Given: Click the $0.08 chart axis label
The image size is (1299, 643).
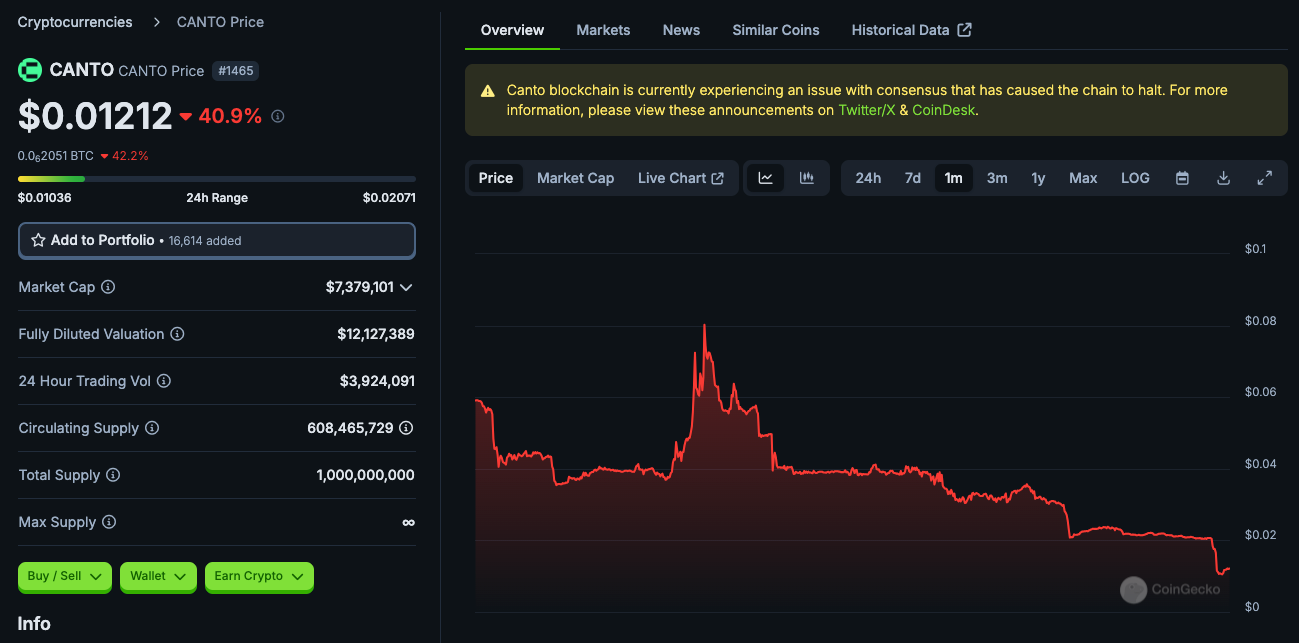Looking at the screenshot, I should pyautogui.click(x=1261, y=321).
